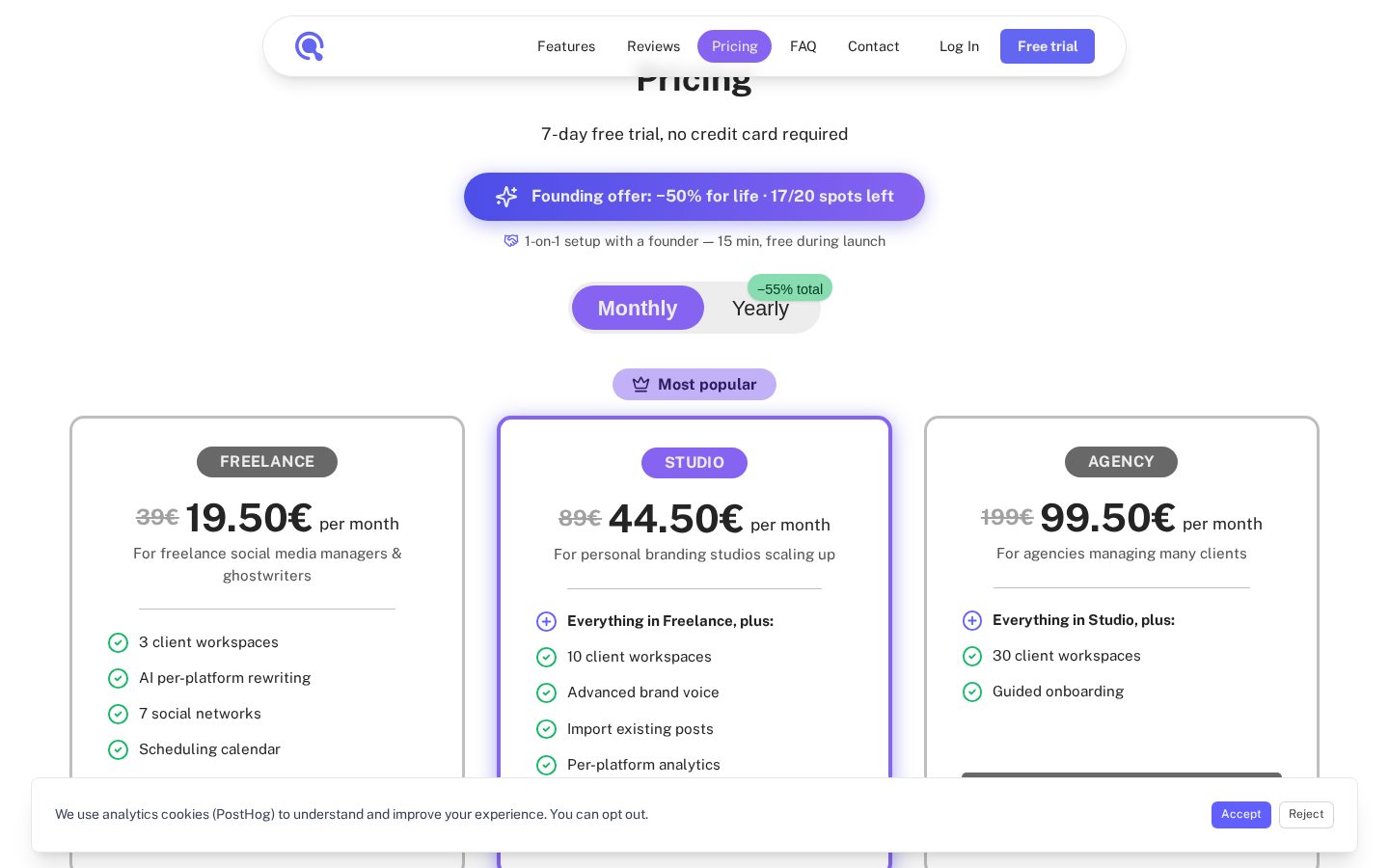
Task: Click the Founding offer −50% banner
Action: click(x=694, y=197)
